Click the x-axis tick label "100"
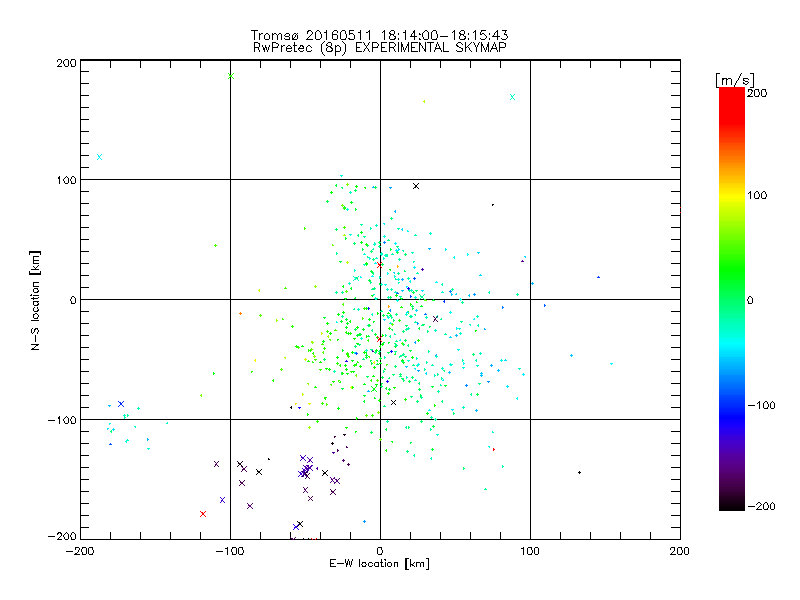Viewport: 800px width, 600px height. 530,551
